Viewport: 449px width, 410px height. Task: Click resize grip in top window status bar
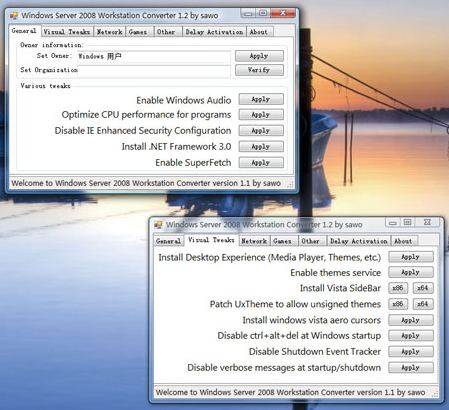tap(290, 185)
